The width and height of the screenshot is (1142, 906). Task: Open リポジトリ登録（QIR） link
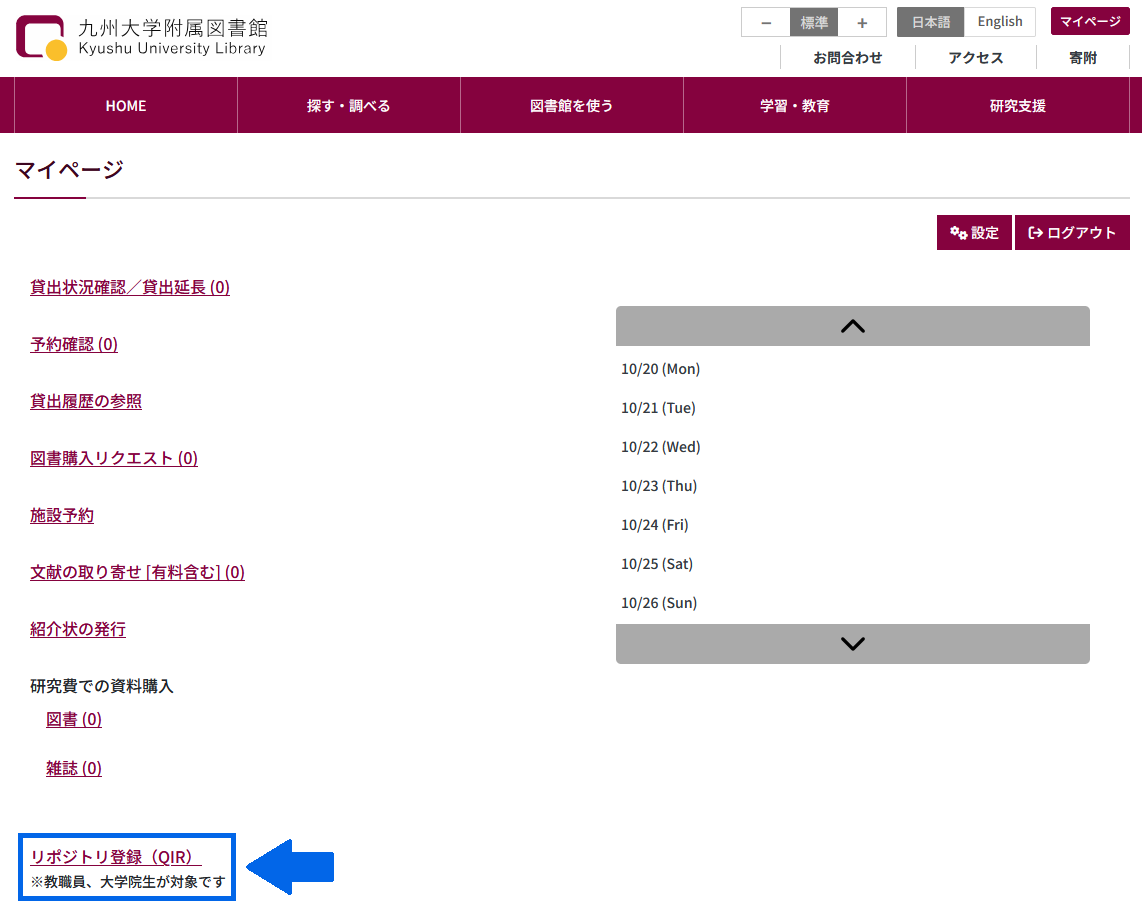(x=116, y=858)
